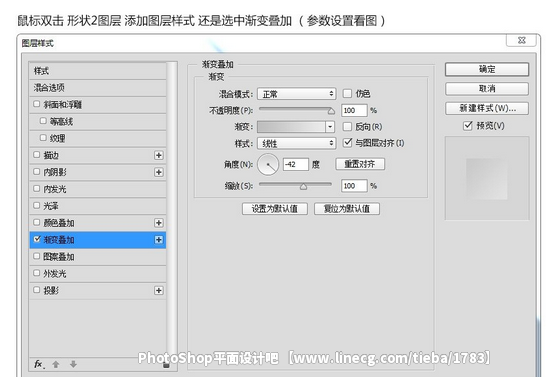Image resolution: width=546 pixels, height=377 pixels.
Task: Click the 不透明度 value field
Action: click(x=354, y=110)
